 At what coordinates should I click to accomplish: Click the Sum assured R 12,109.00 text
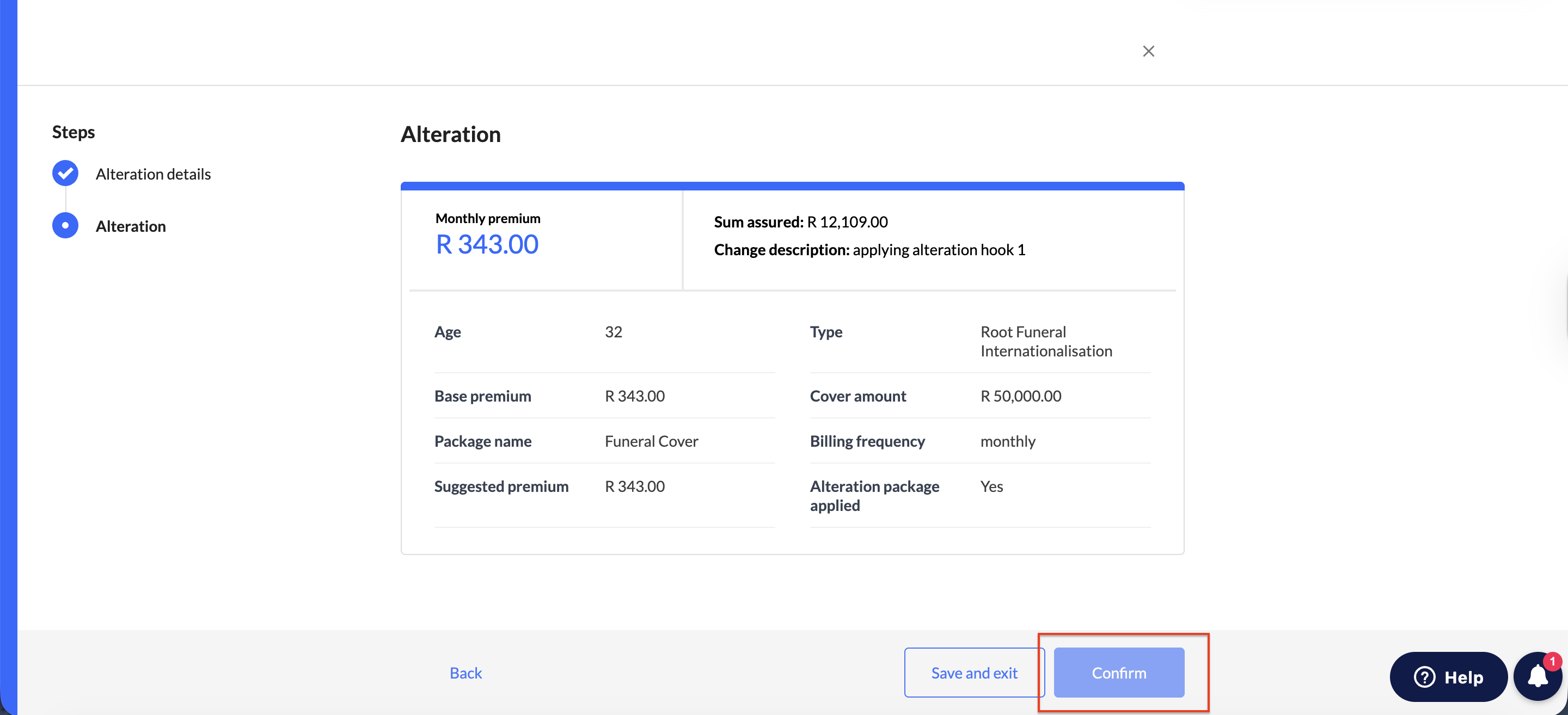coord(800,221)
